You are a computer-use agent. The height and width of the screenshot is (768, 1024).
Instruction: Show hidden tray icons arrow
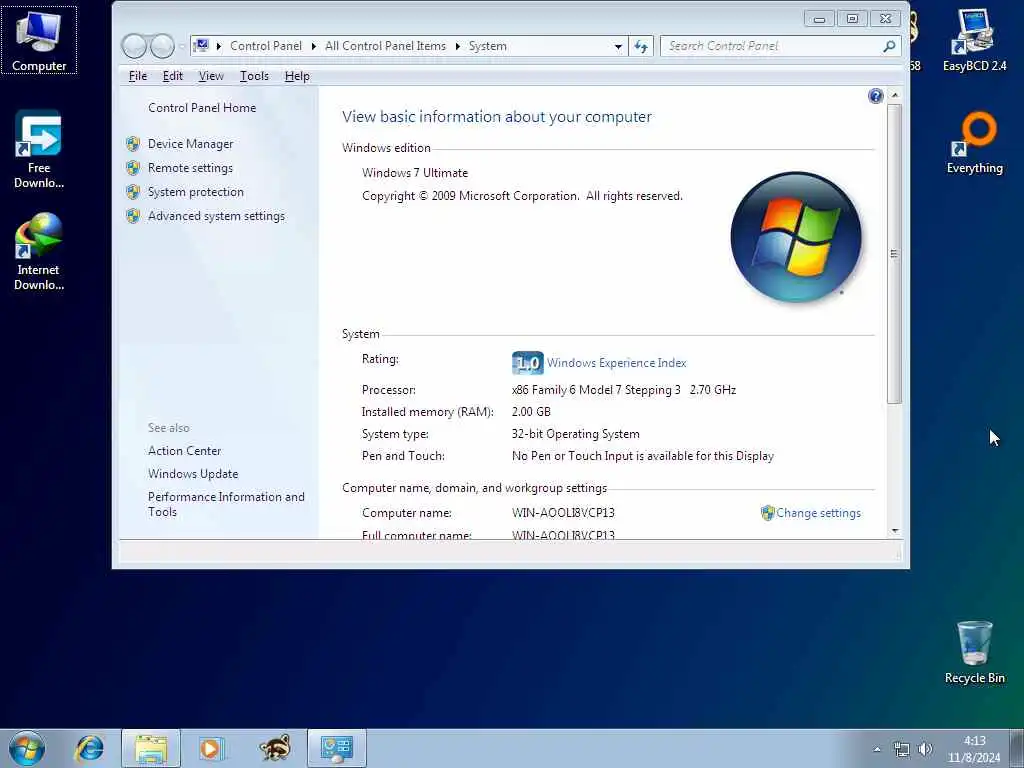point(877,749)
